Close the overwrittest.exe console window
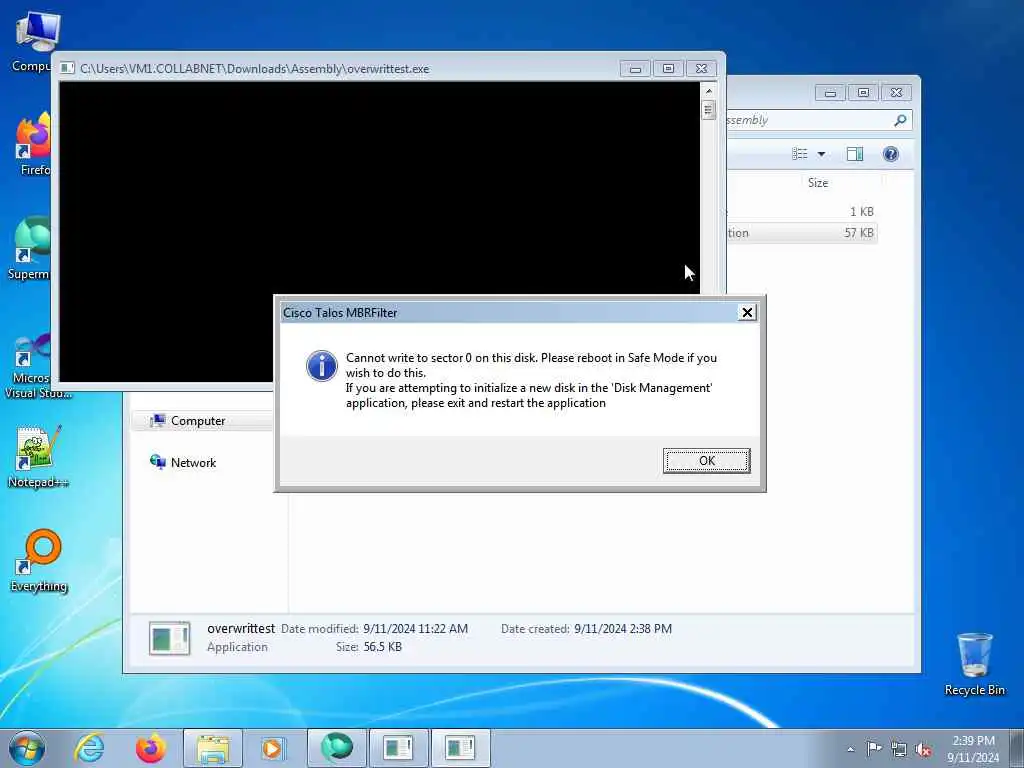The image size is (1024, 768). (x=701, y=69)
